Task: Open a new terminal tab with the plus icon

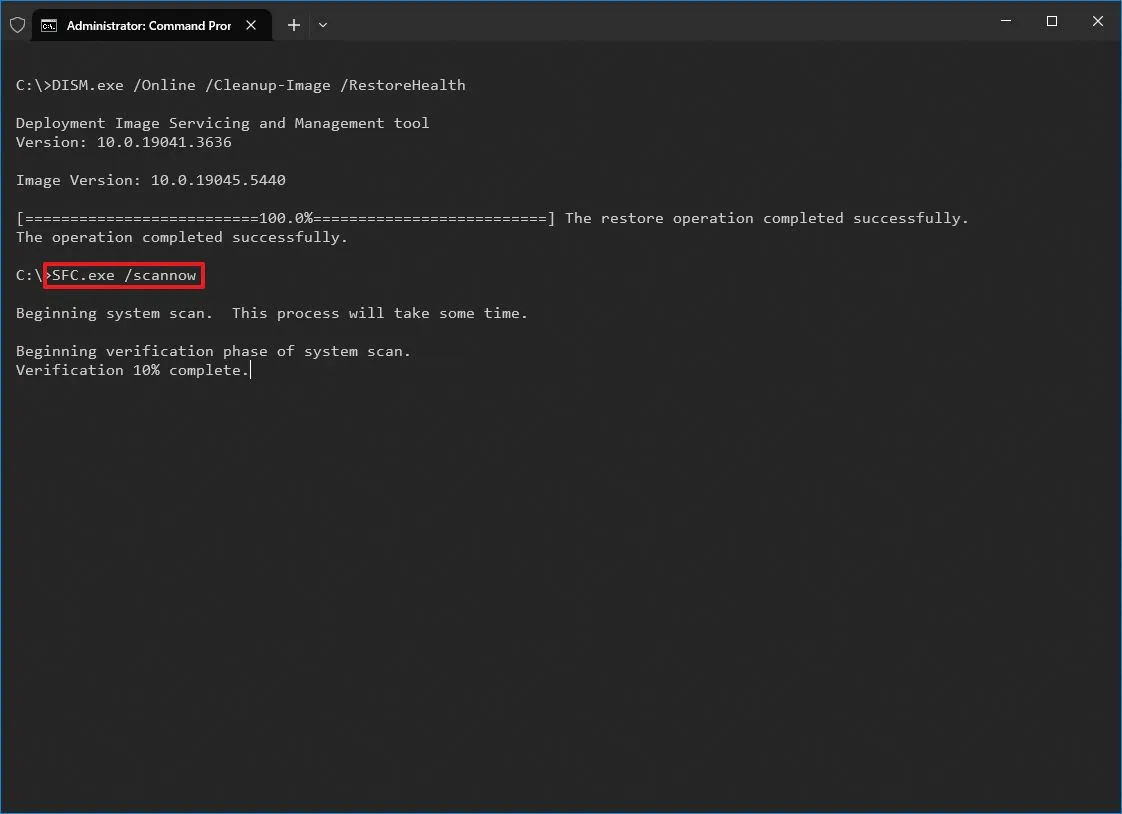Action: (293, 24)
